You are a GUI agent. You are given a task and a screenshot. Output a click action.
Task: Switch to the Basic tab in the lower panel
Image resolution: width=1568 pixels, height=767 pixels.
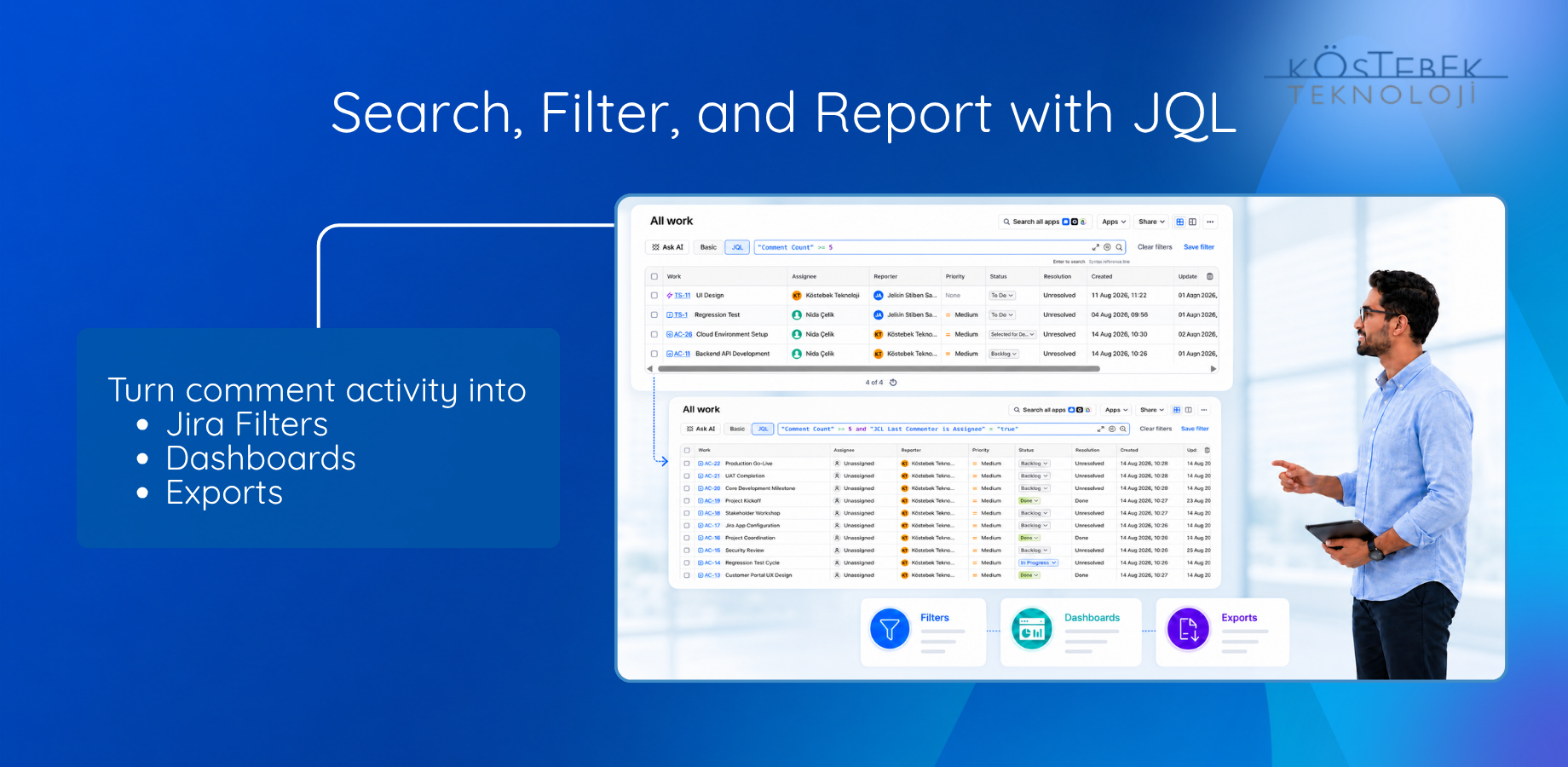tap(737, 429)
